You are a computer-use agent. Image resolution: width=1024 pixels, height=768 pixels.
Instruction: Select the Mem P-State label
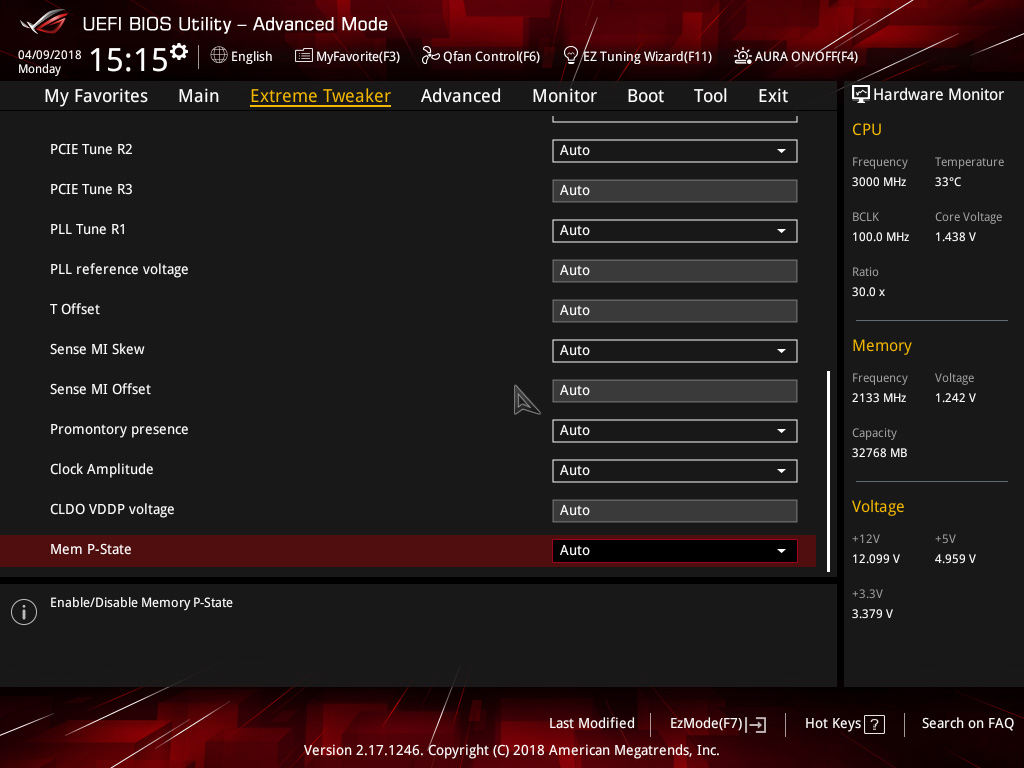pyautogui.click(x=91, y=550)
